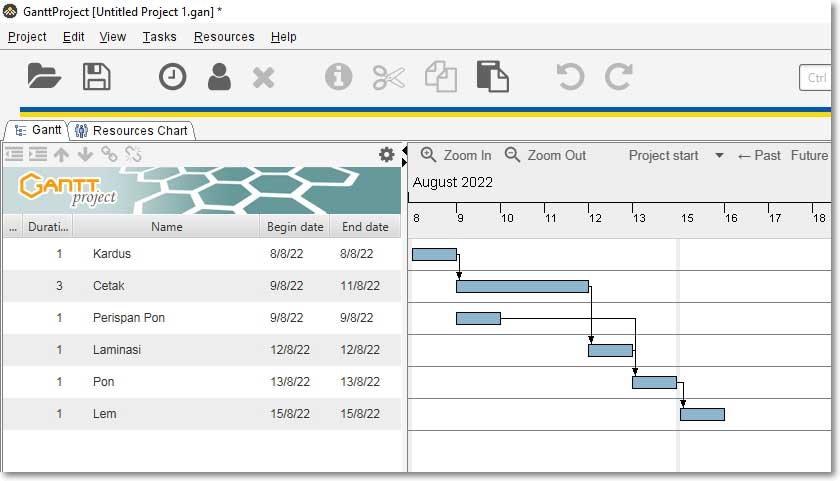840x481 pixels.
Task: Click the Paste clipboard icon
Action: (492, 77)
